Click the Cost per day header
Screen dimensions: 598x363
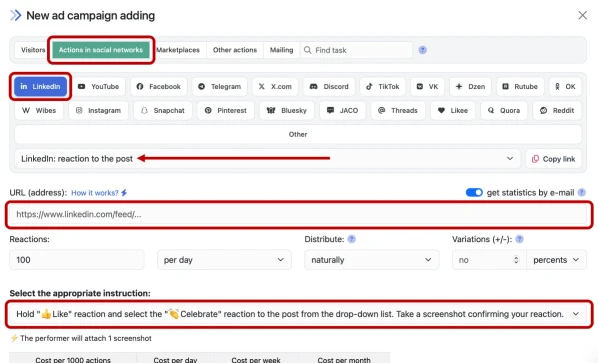175,360
